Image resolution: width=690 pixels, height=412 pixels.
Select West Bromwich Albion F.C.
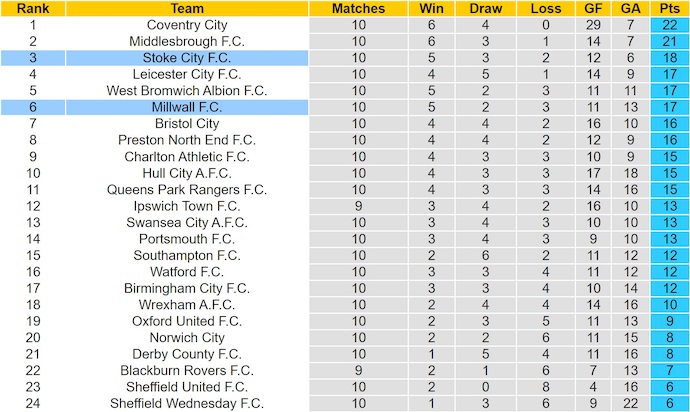(x=185, y=91)
